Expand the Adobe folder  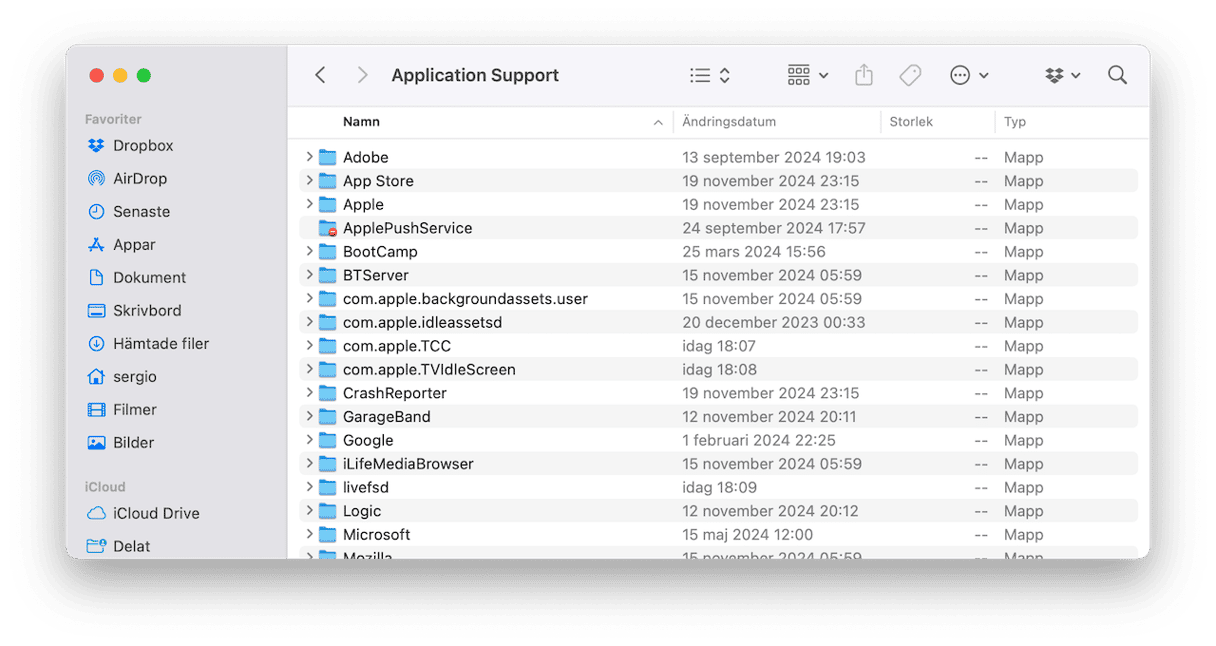tap(309, 157)
